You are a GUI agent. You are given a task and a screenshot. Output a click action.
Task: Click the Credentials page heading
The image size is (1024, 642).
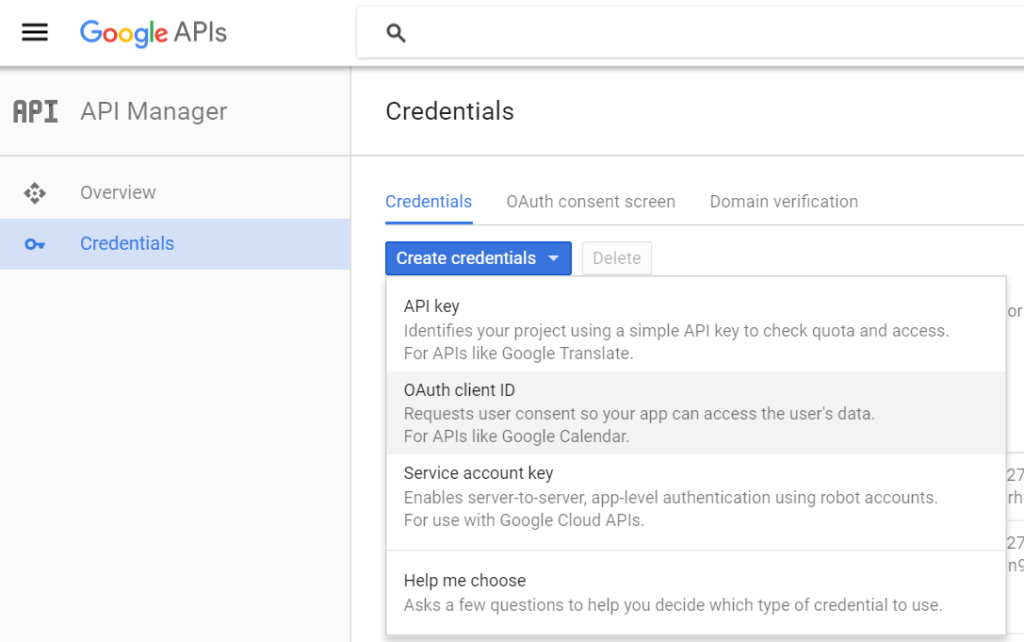tap(449, 111)
